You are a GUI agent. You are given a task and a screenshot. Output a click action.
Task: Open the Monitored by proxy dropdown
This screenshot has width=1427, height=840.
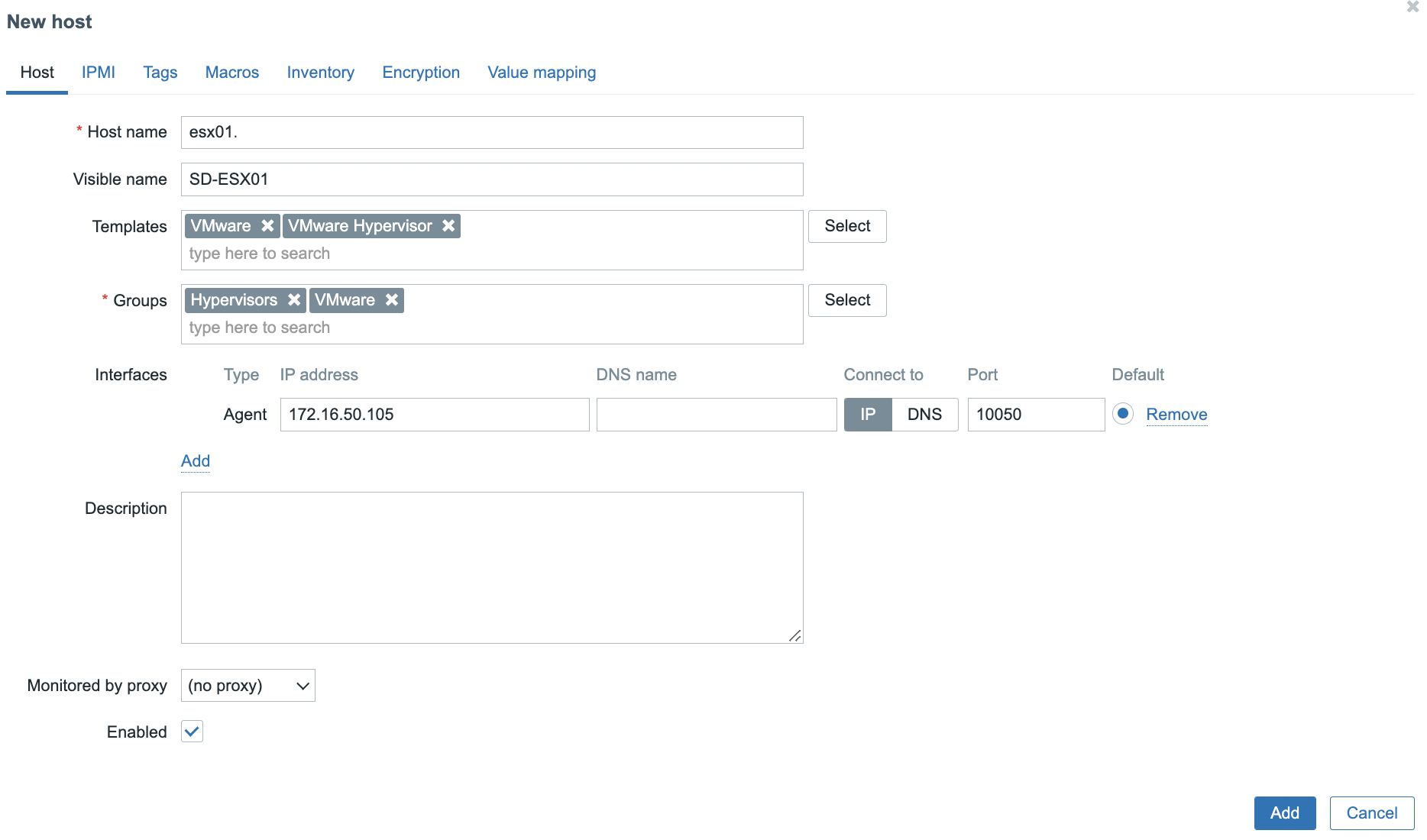click(x=248, y=686)
